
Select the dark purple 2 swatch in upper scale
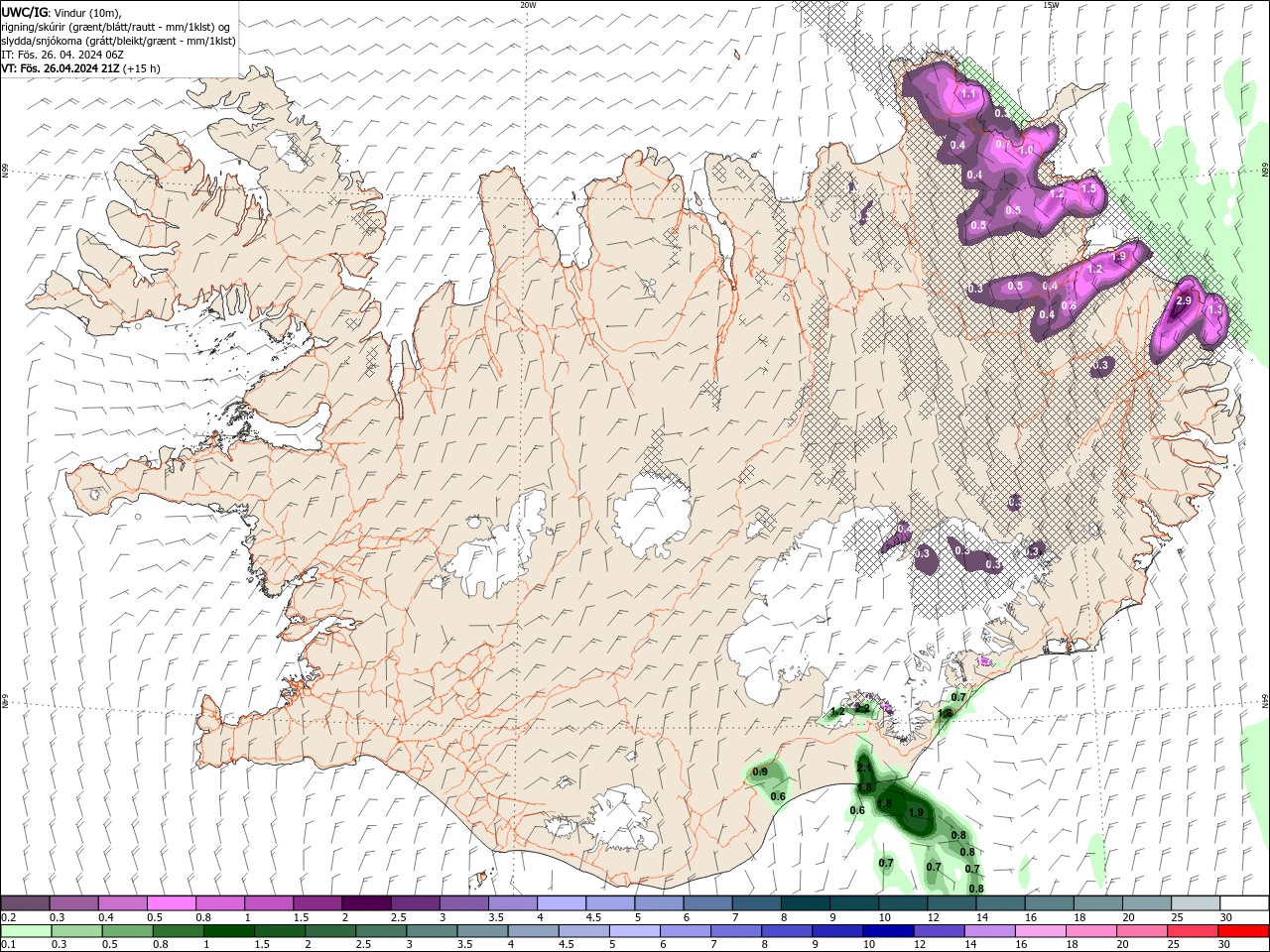(x=365, y=903)
